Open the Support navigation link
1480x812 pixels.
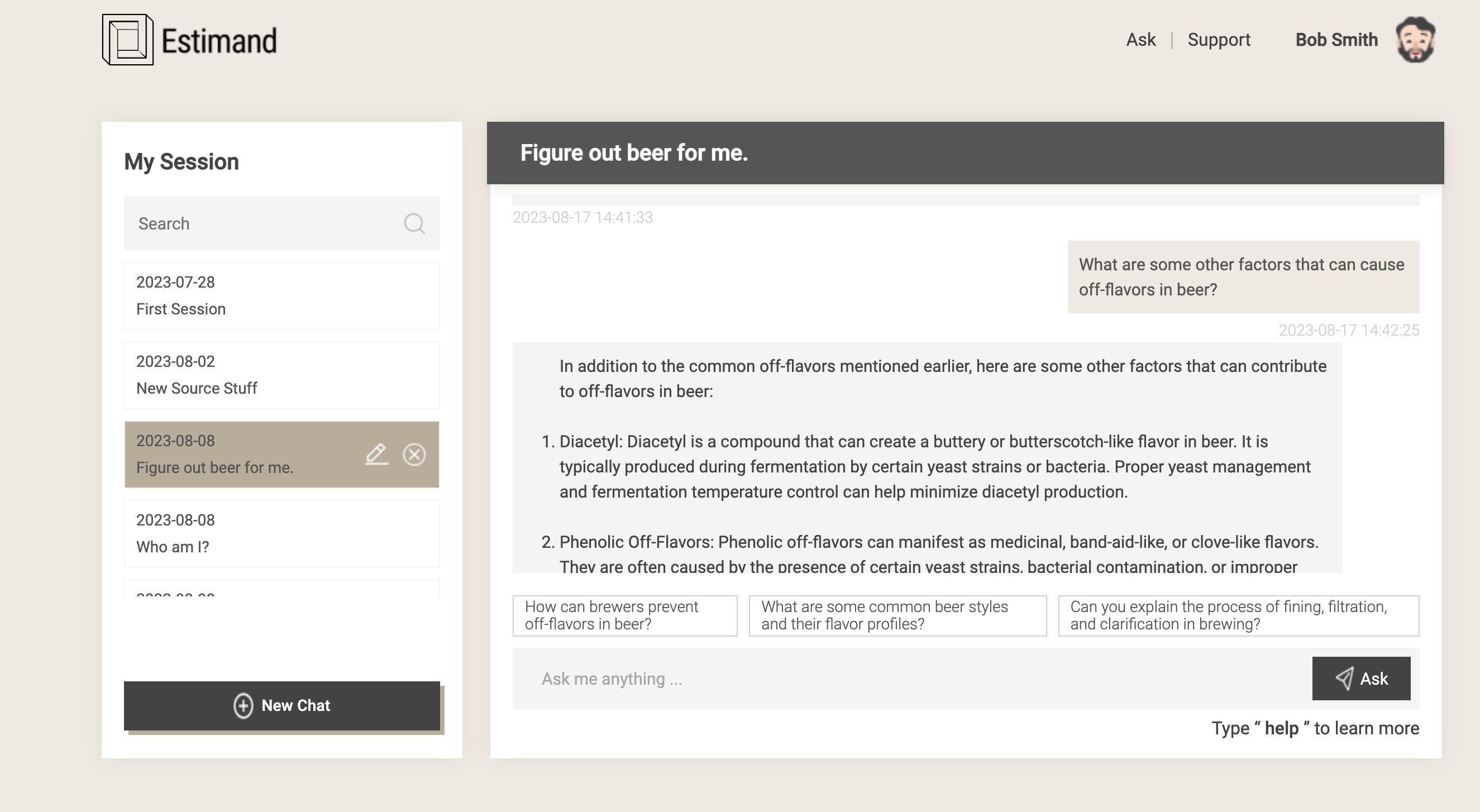tap(1219, 40)
